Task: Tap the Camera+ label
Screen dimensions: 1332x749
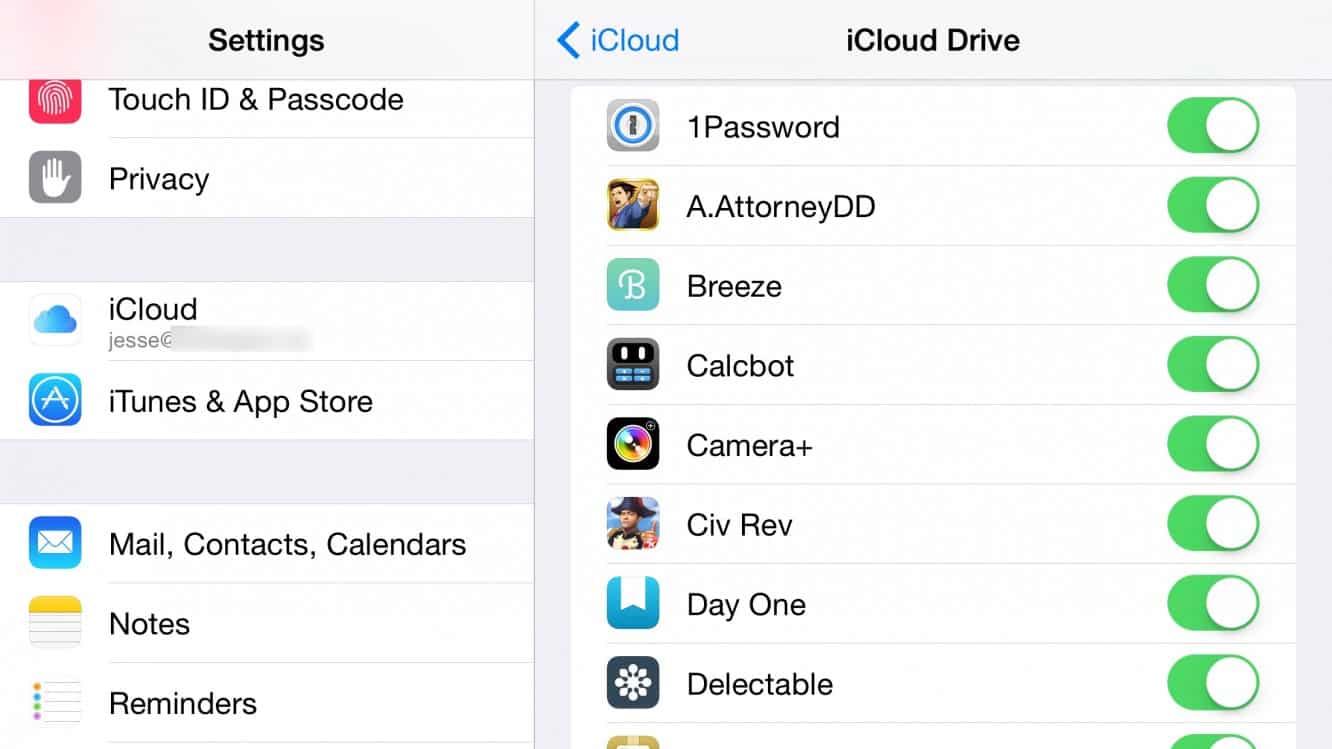Action: point(750,445)
